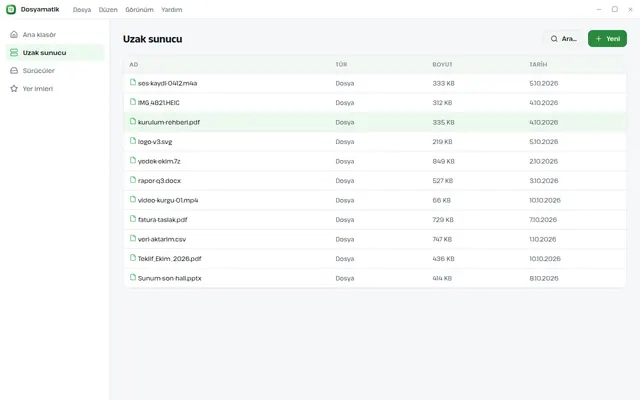Click the 747 KB size cell
Screen dimensions: 640x400
pos(442,239)
